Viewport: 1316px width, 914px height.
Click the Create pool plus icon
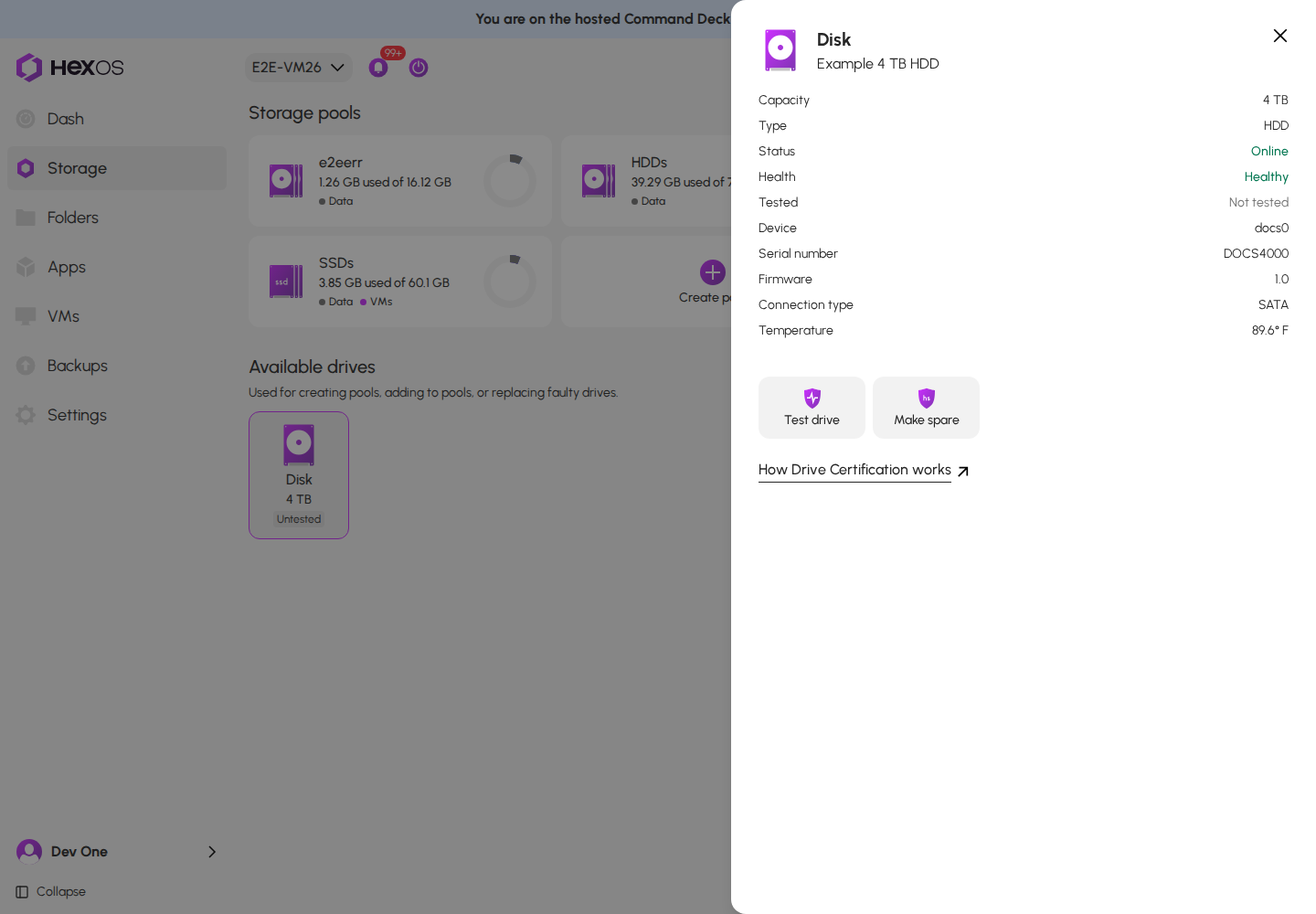point(713,272)
